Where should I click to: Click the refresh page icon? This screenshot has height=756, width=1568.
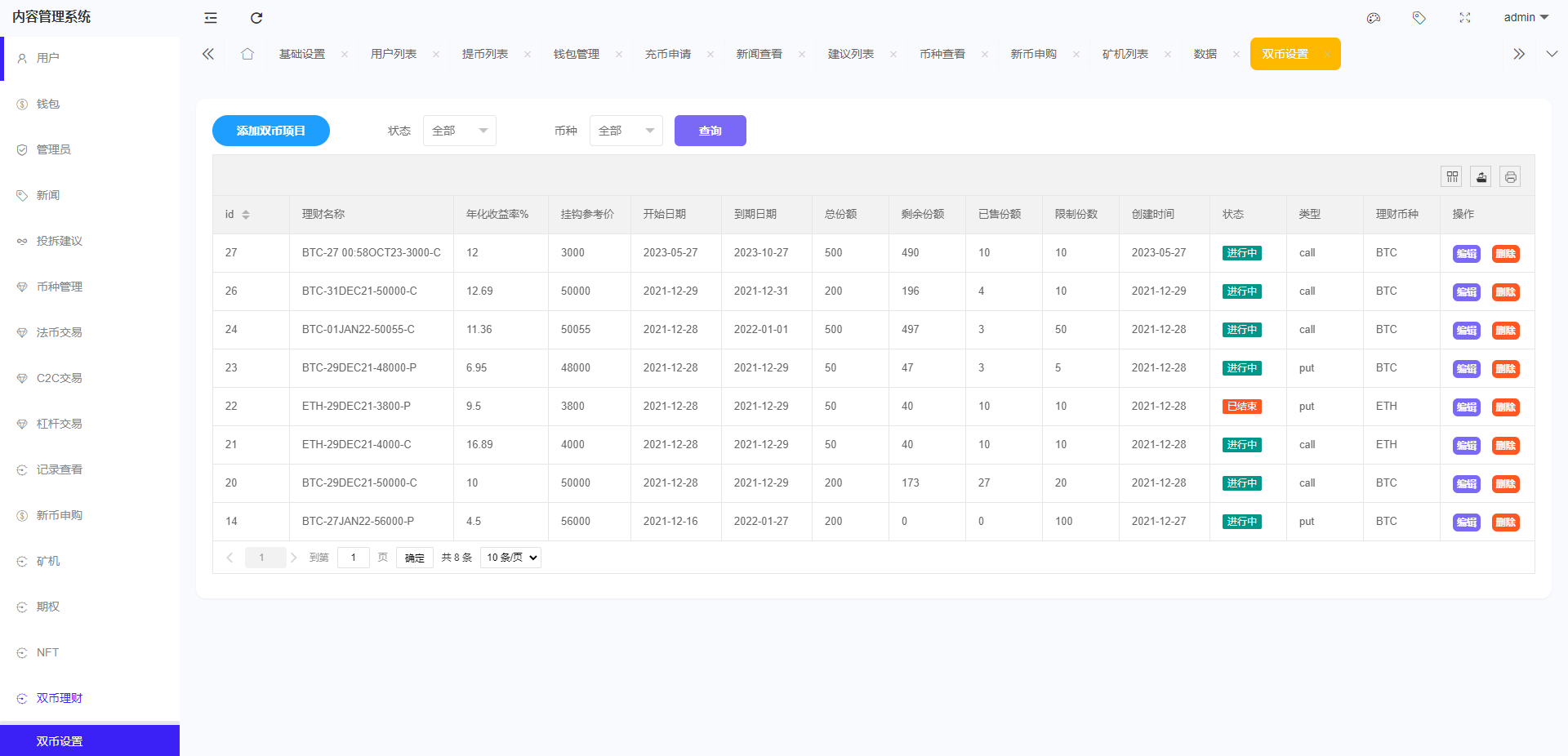256,18
